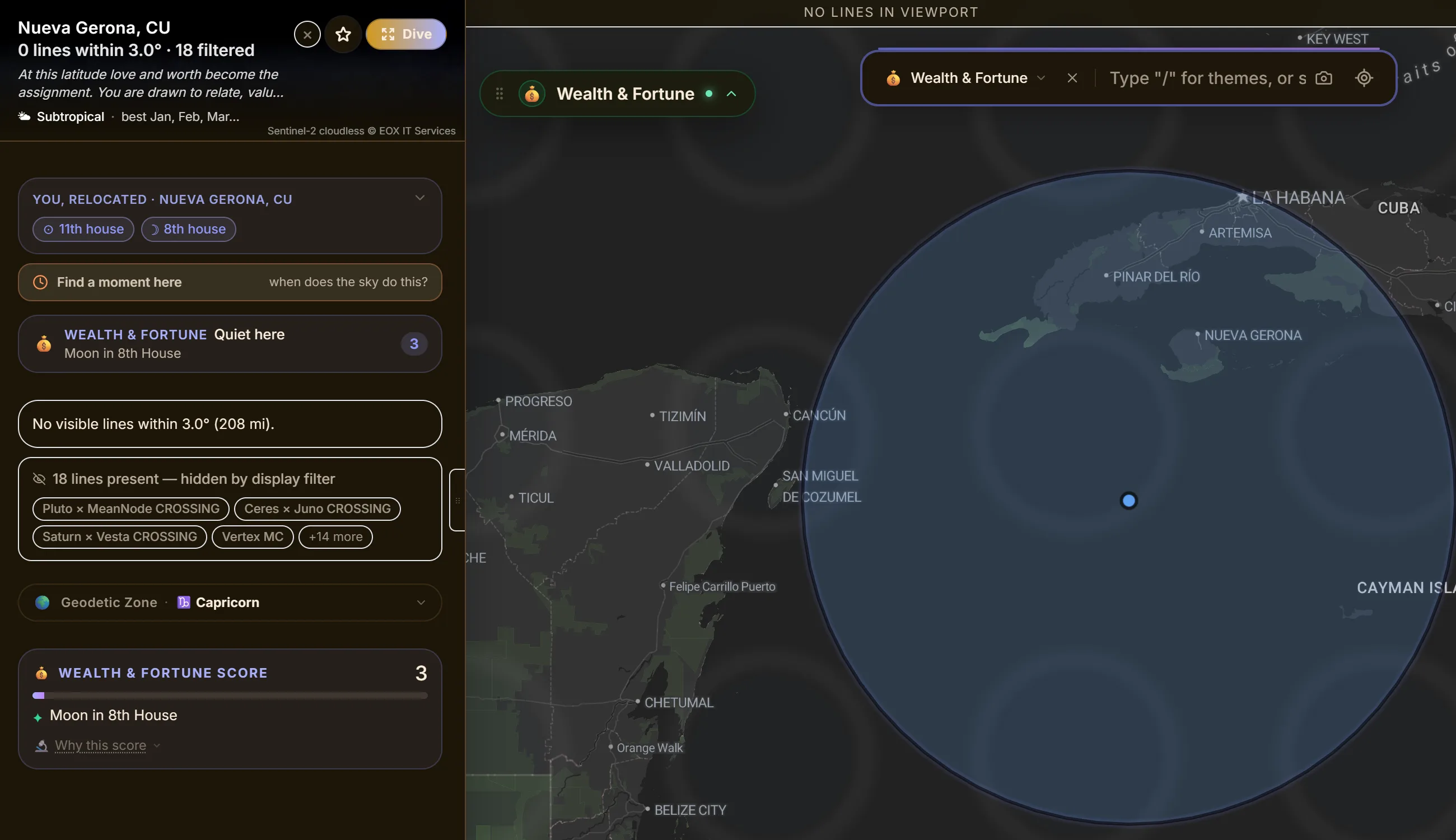Select Ceres × Juno CROSSING chip

318,509
